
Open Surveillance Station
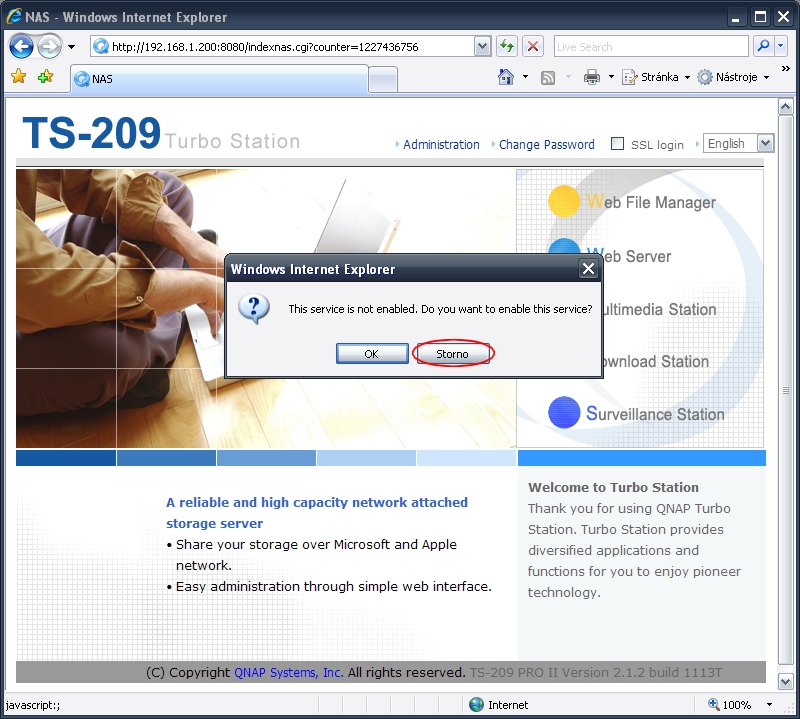(655, 413)
